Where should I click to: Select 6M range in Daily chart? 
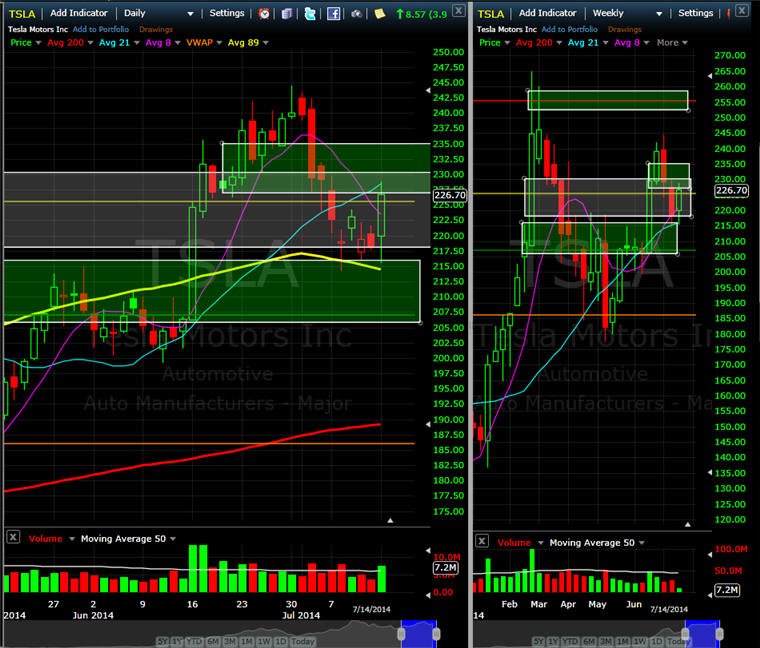(x=213, y=642)
